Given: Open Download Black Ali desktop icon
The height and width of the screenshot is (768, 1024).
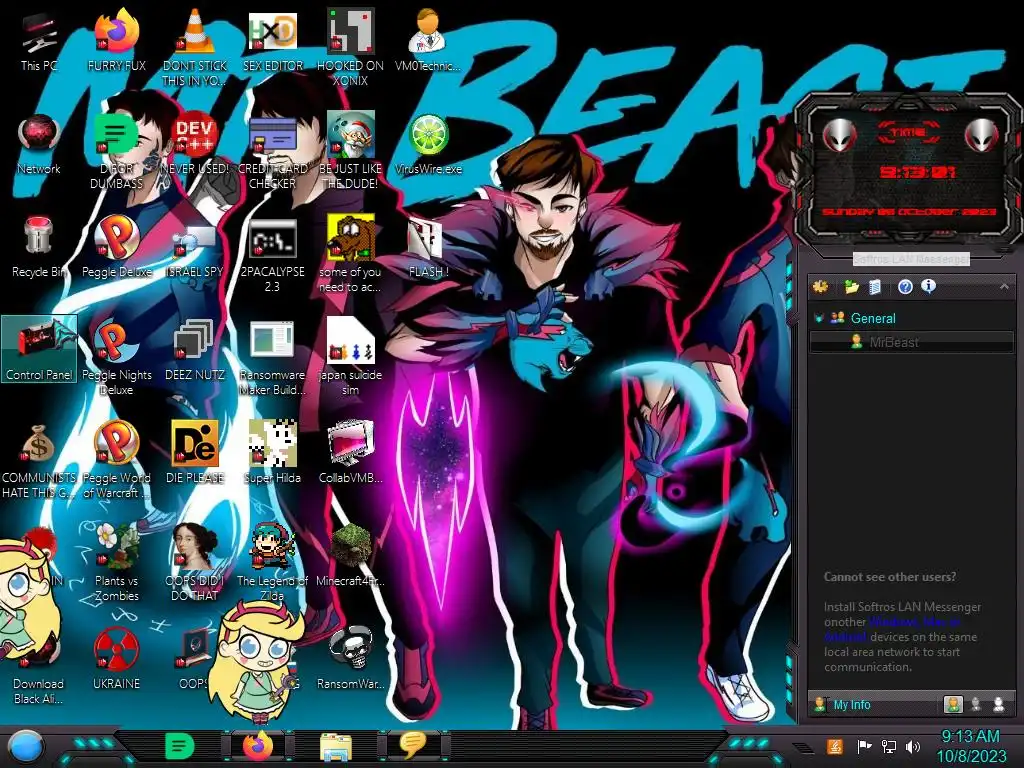Looking at the screenshot, I should pyautogui.click(x=39, y=666).
